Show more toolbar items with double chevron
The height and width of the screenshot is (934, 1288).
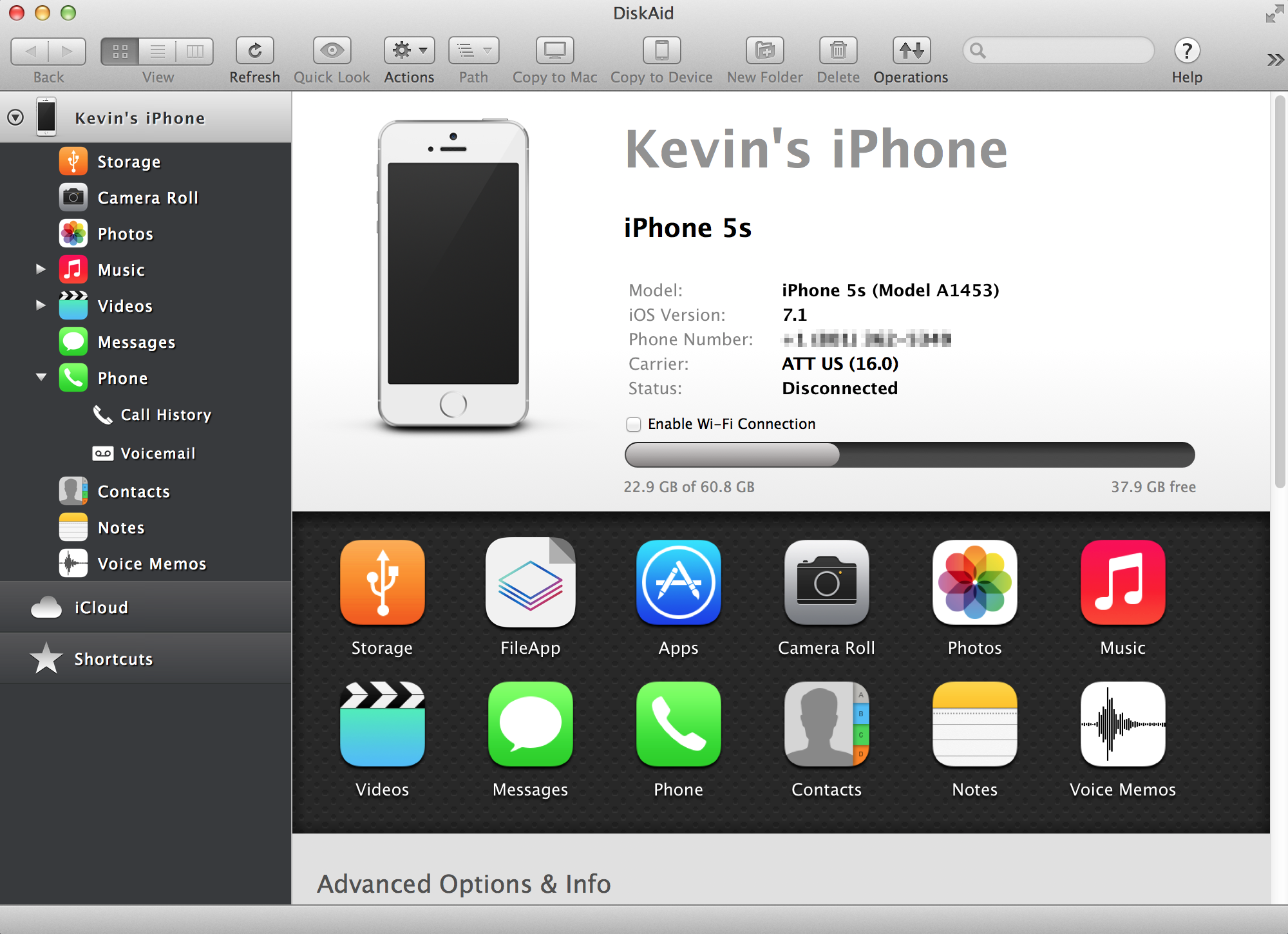tap(1275, 60)
